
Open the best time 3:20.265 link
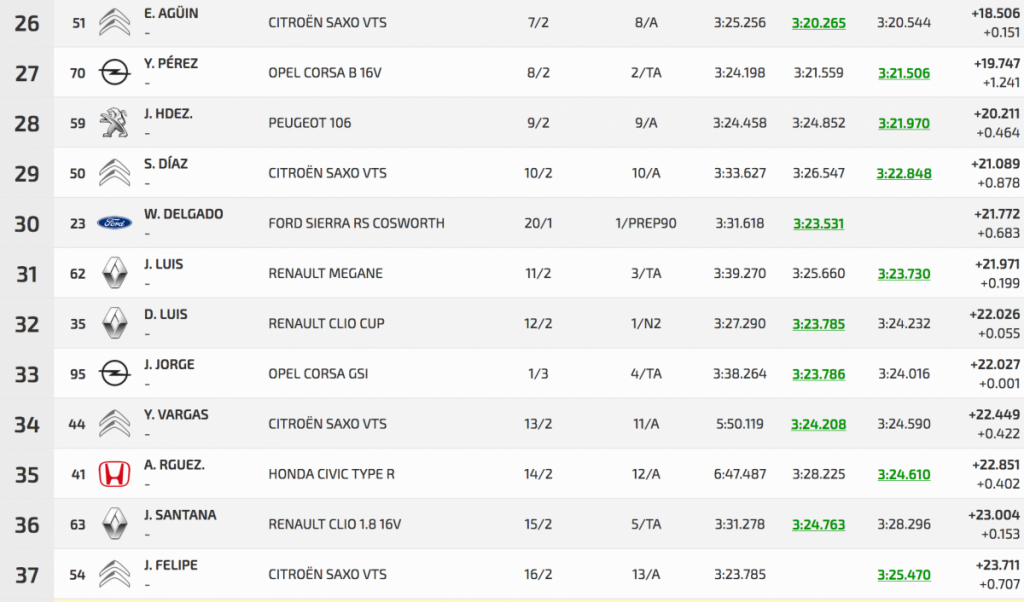(818, 23)
